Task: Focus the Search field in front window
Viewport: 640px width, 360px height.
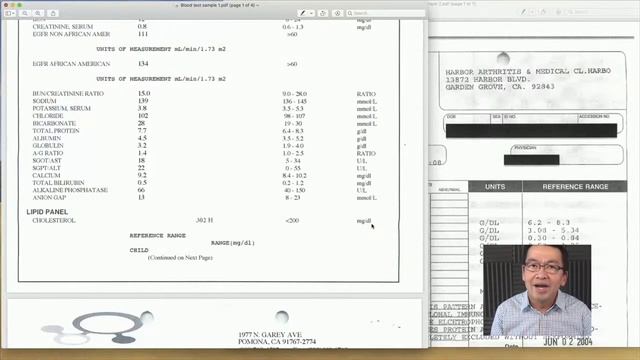Action: tap(386, 13)
